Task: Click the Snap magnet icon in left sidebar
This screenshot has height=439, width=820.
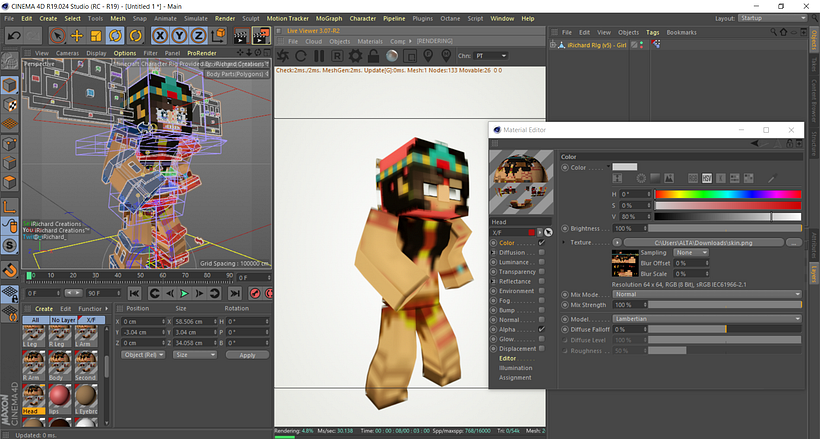Action: (10, 270)
